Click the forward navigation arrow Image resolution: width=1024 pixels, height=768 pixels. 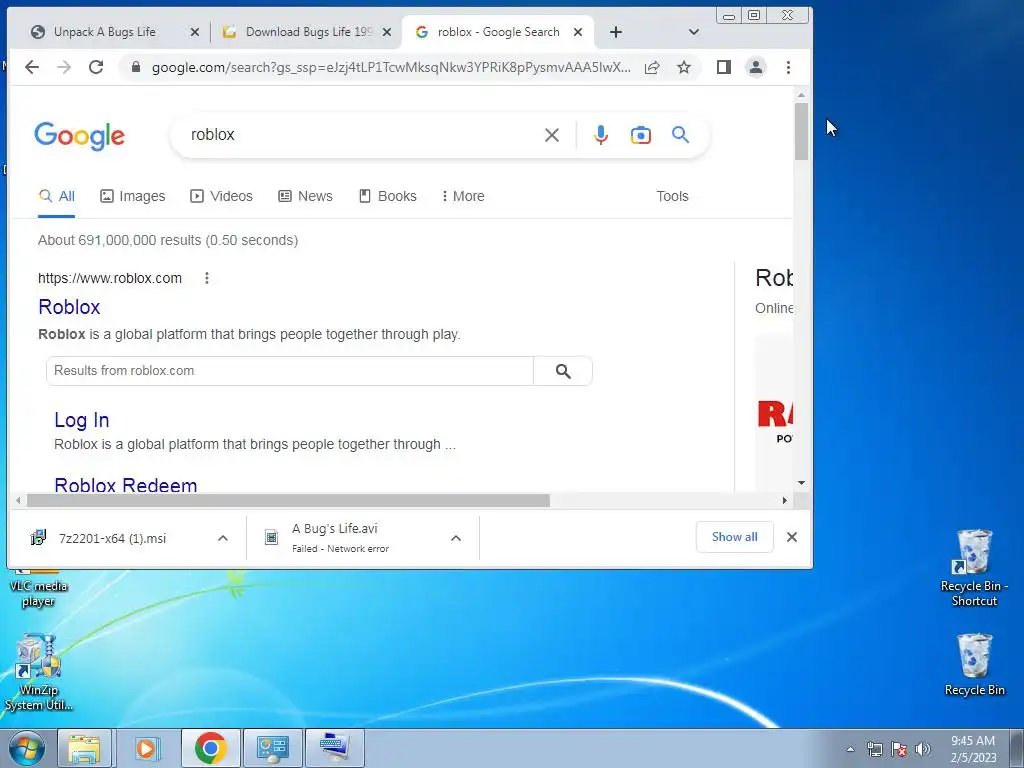pos(64,67)
